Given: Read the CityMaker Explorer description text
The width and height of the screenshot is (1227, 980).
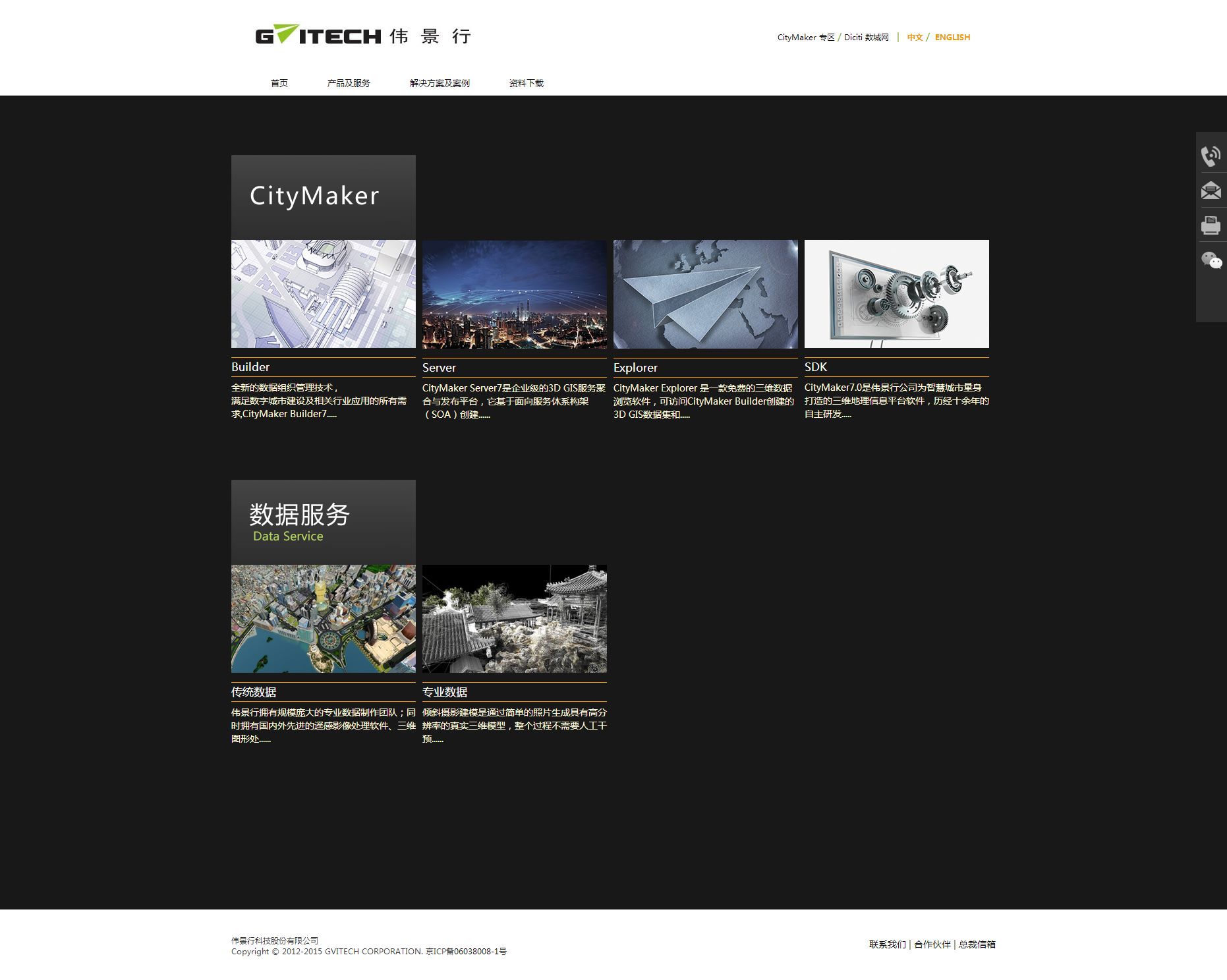Looking at the screenshot, I should [704, 401].
